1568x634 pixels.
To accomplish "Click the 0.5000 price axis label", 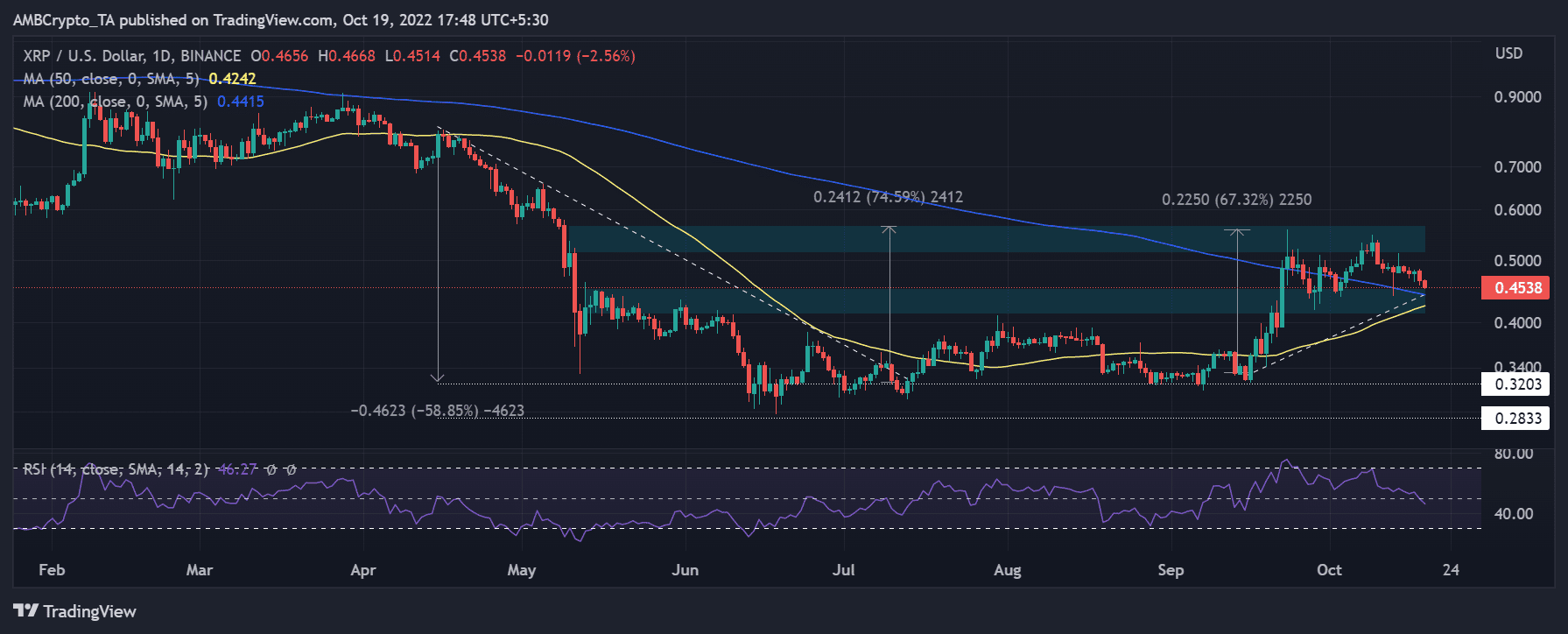I will click(x=1517, y=261).
